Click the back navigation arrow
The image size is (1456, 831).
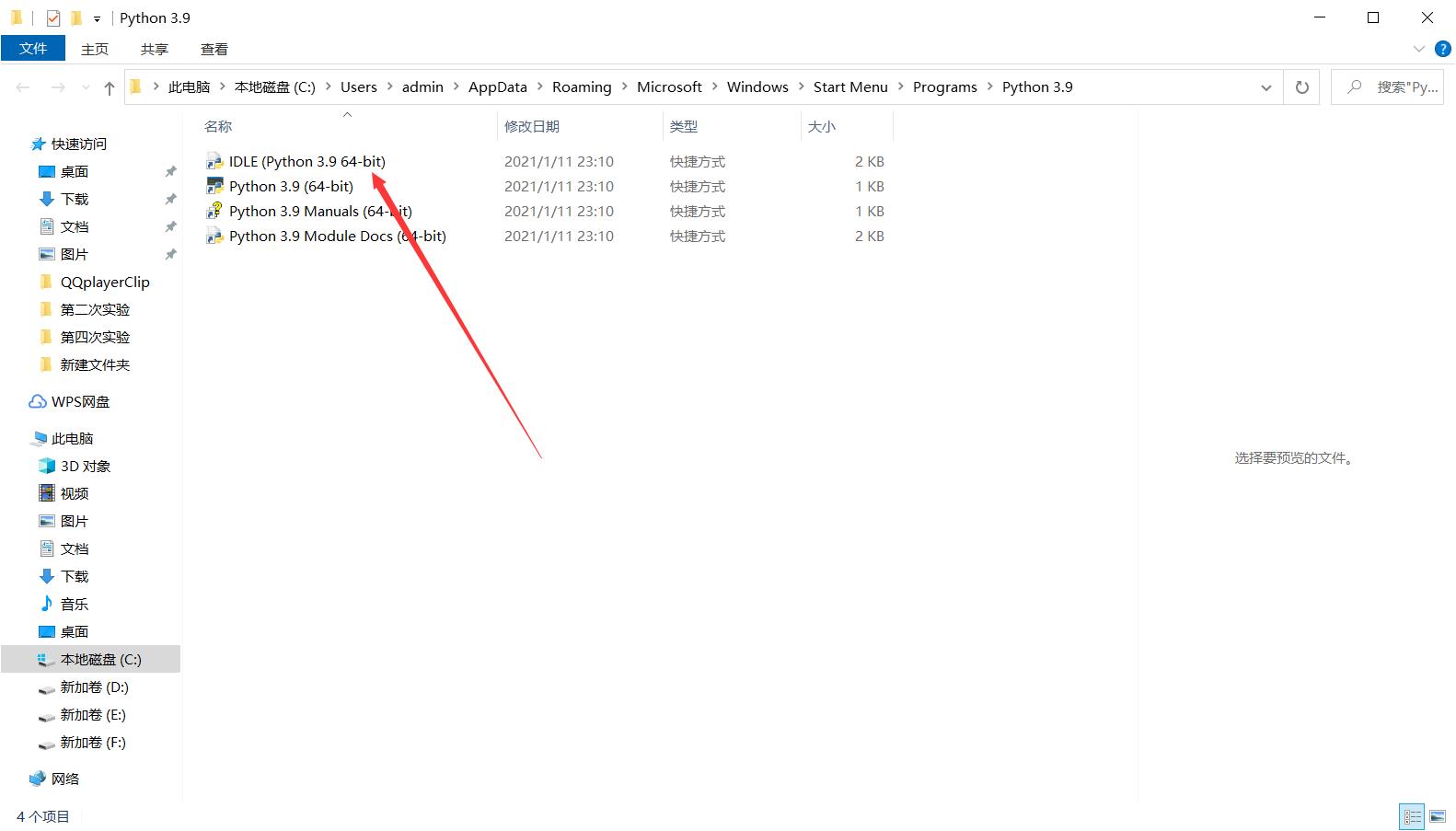[24, 87]
